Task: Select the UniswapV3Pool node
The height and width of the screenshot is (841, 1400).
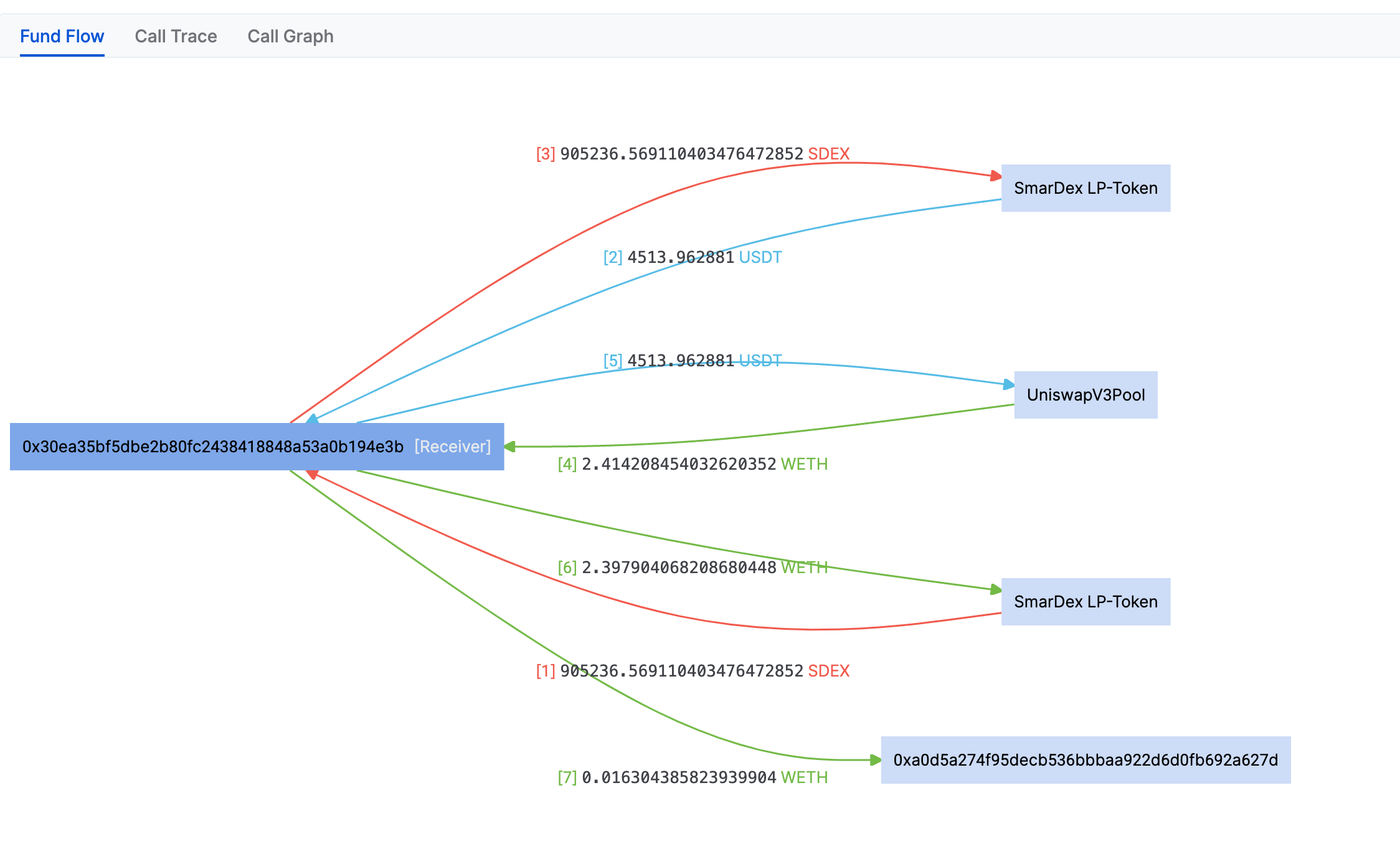Action: coord(1085,395)
